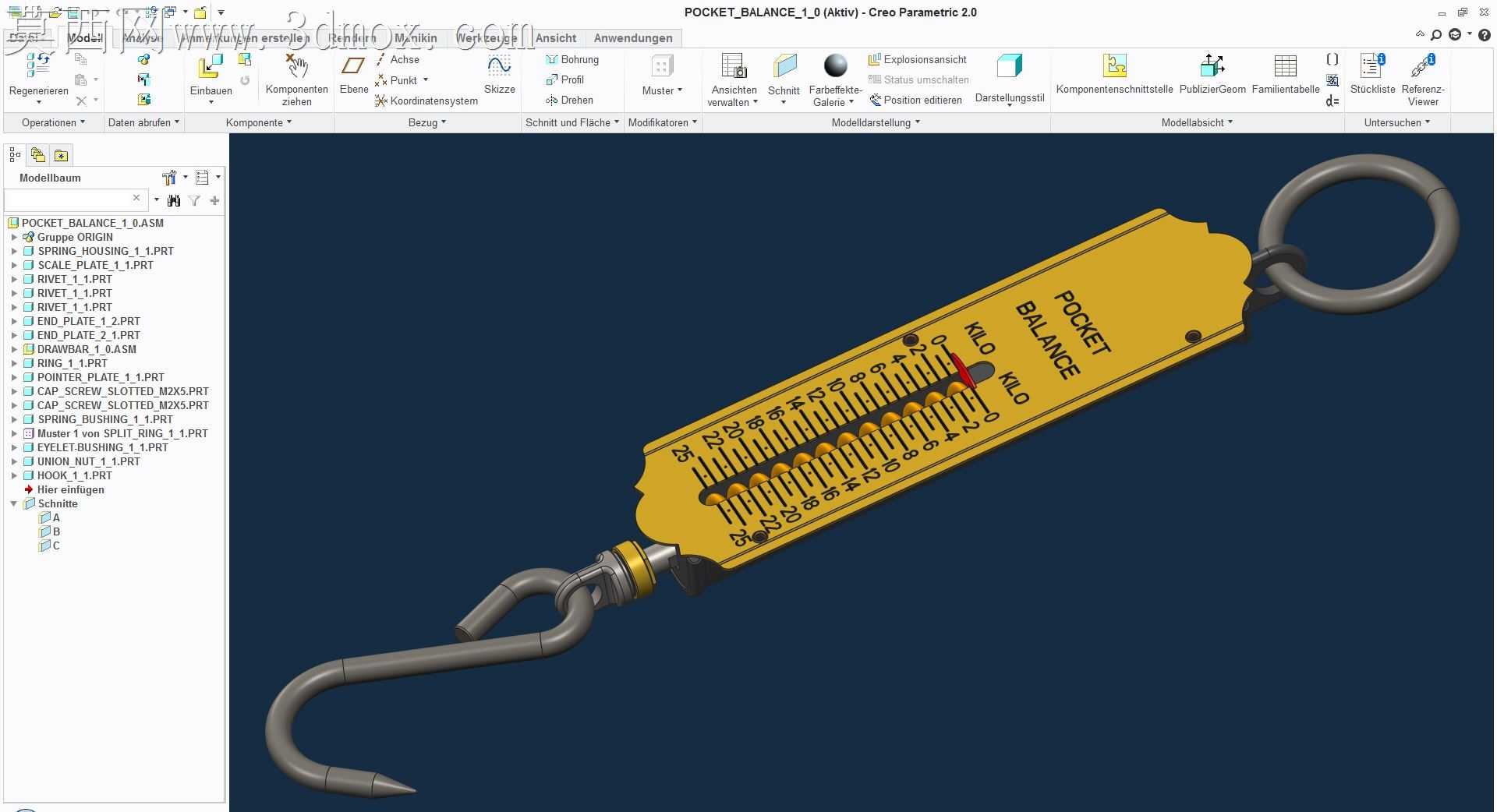Click the plus icon beside the tree filter
Viewport: 1497px width, 812px height.
coord(214,201)
